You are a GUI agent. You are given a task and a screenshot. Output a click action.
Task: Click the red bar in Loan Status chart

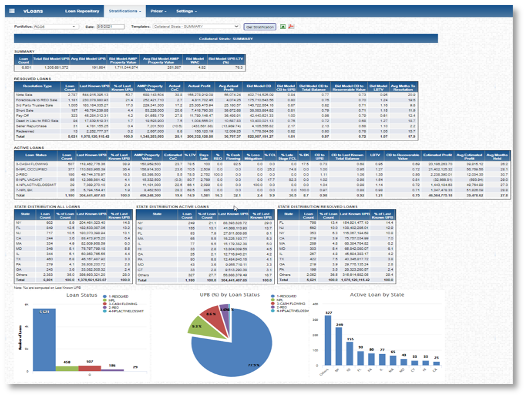[x=90, y=368]
